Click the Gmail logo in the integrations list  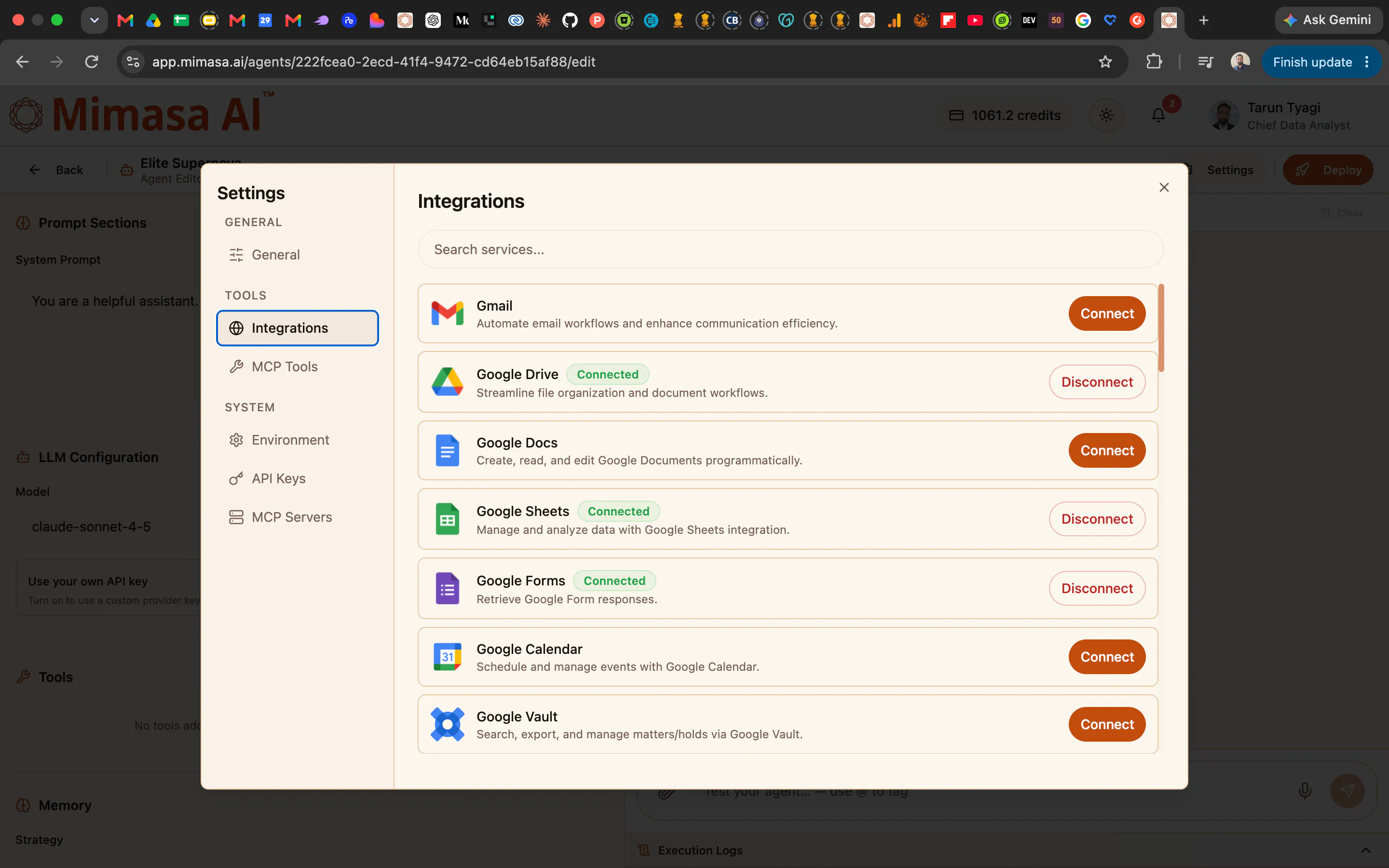coord(447,313)
